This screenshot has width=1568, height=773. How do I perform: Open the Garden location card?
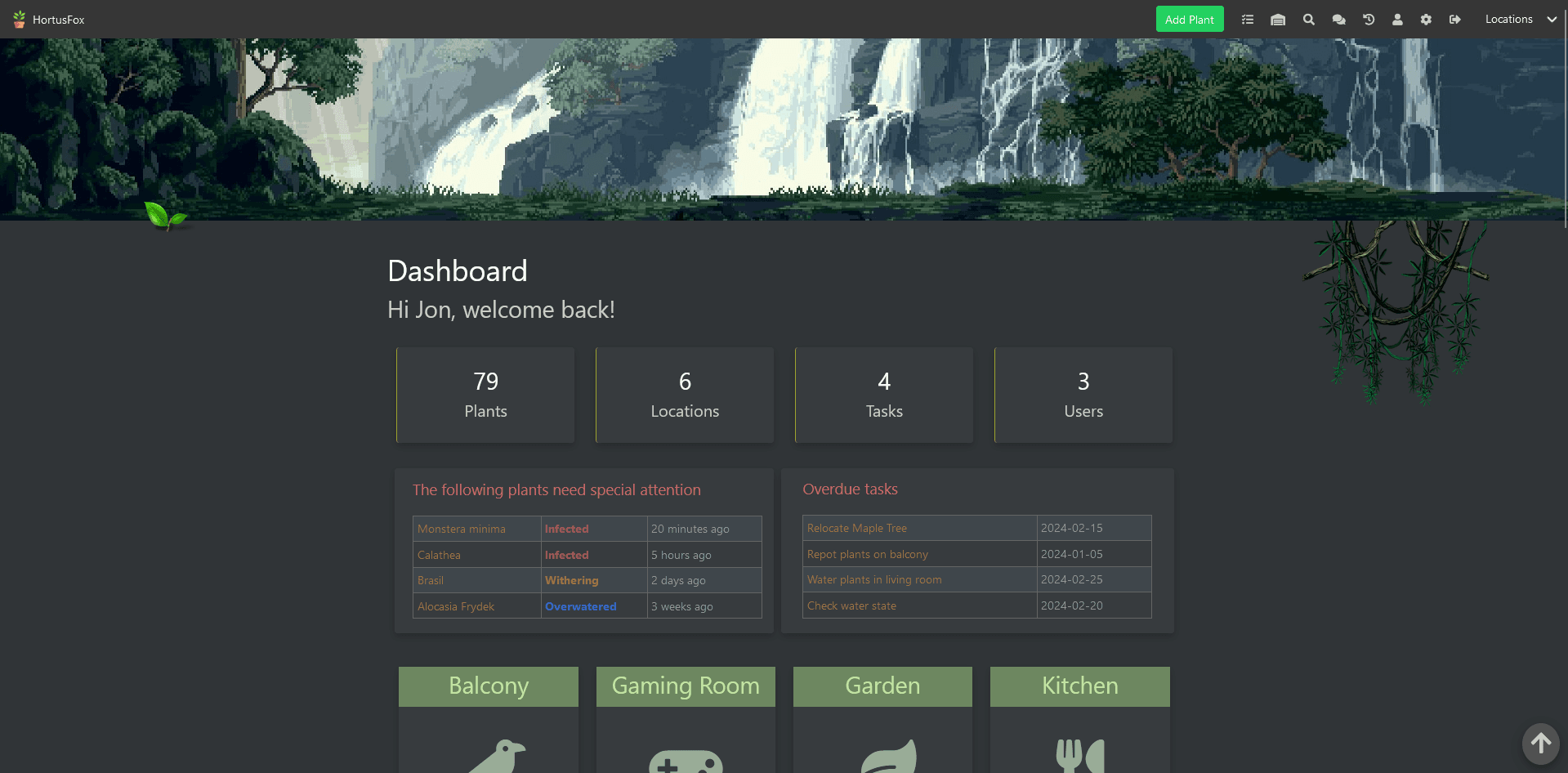click(x=882, y=686)
